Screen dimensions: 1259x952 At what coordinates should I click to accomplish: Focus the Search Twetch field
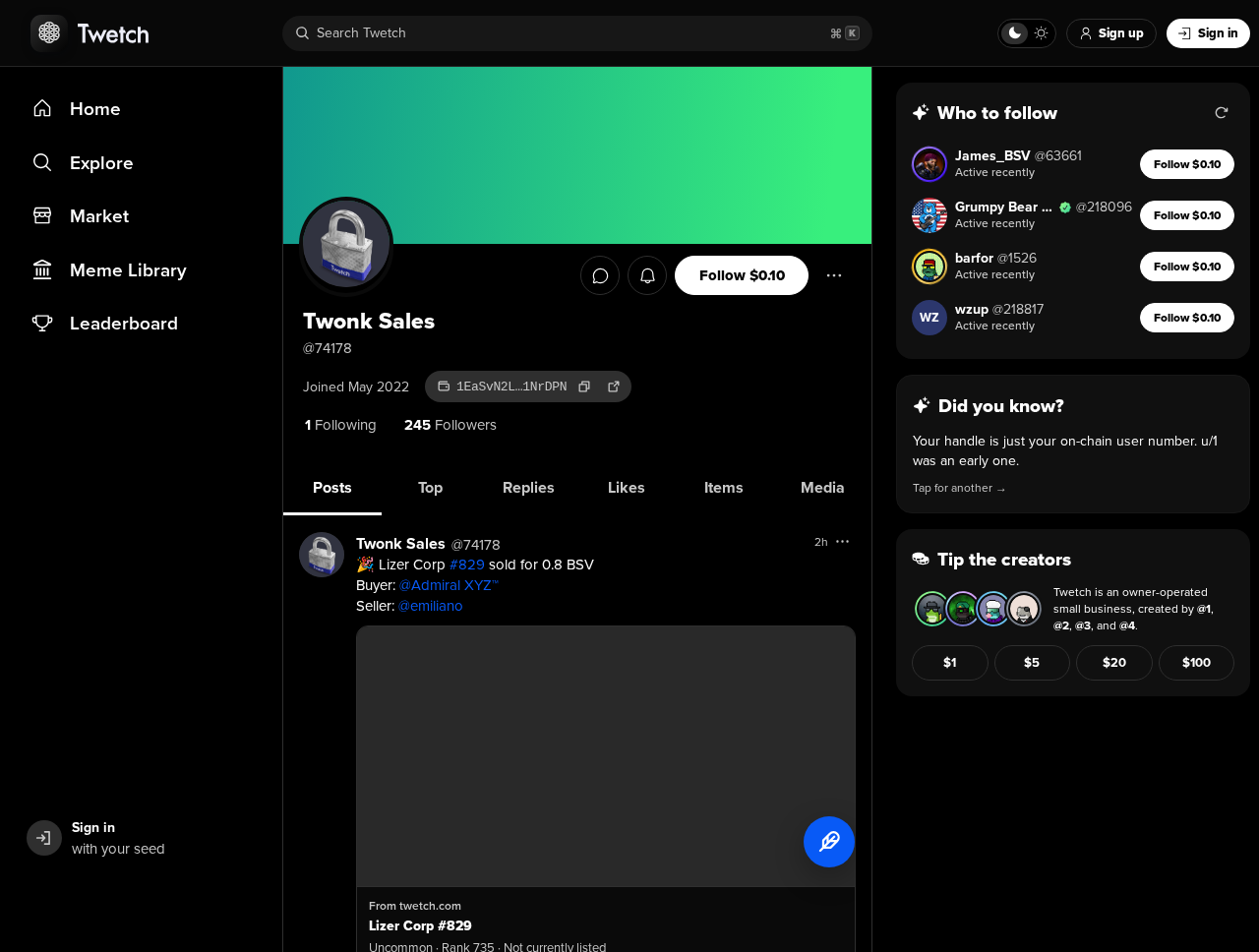click(577, 33)
